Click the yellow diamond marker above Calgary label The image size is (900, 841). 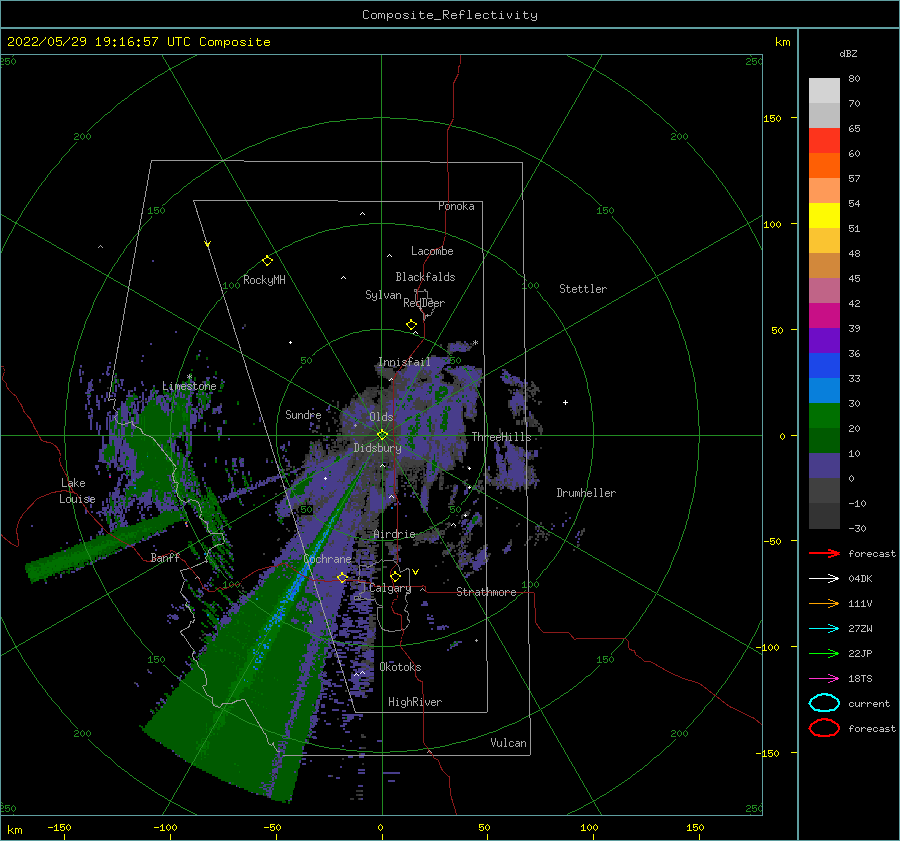tap(395, 576)
